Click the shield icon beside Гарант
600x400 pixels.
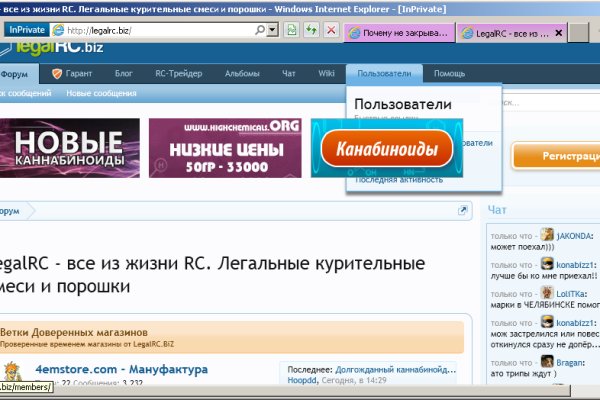tap(57, 74)
